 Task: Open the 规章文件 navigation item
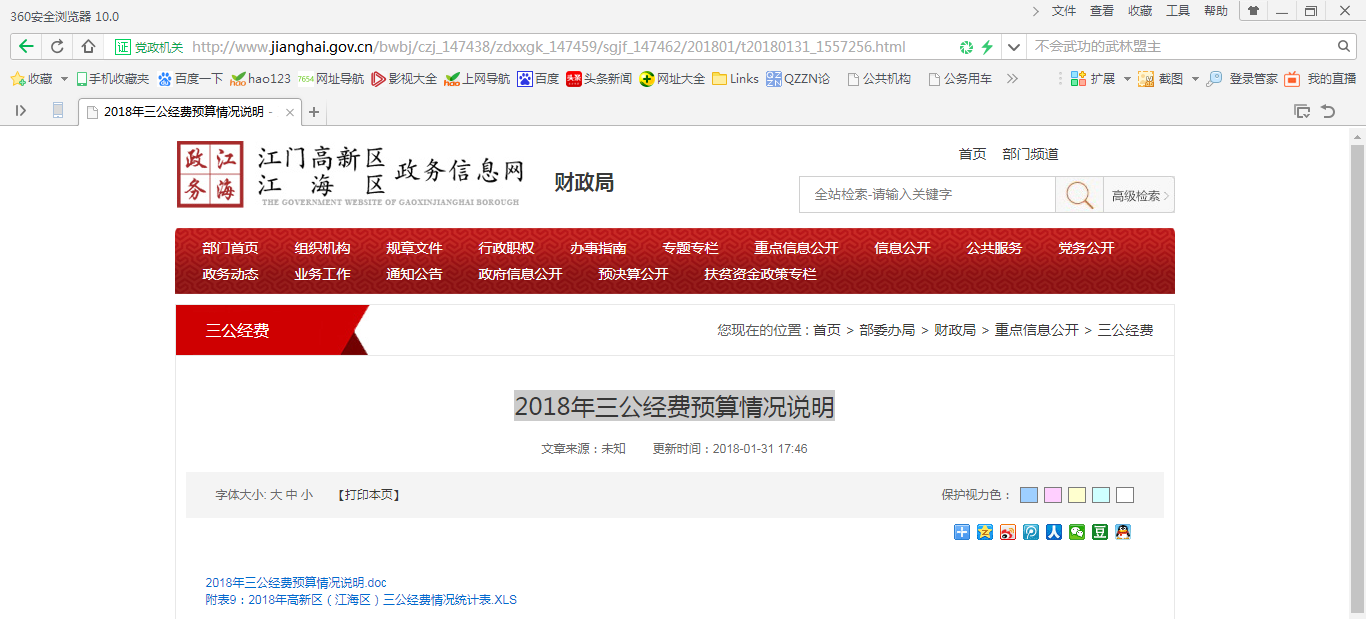click(x=414, y=248)
